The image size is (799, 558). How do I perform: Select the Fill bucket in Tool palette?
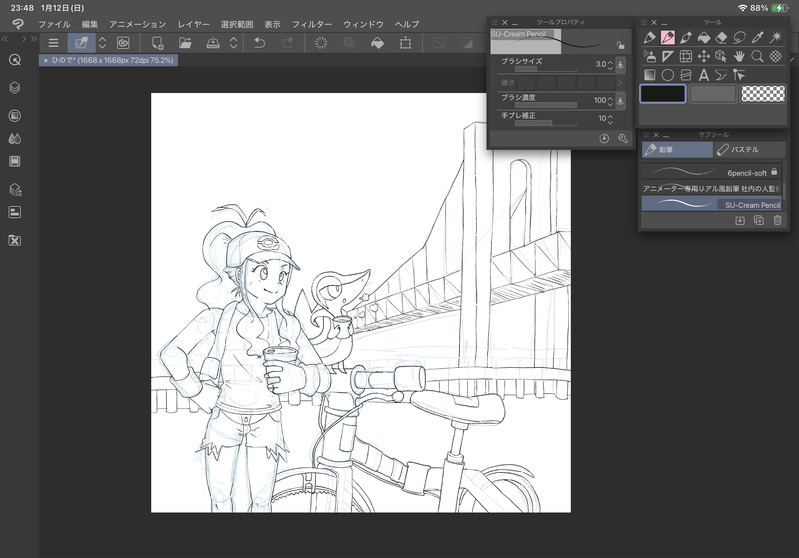(704, 37)
